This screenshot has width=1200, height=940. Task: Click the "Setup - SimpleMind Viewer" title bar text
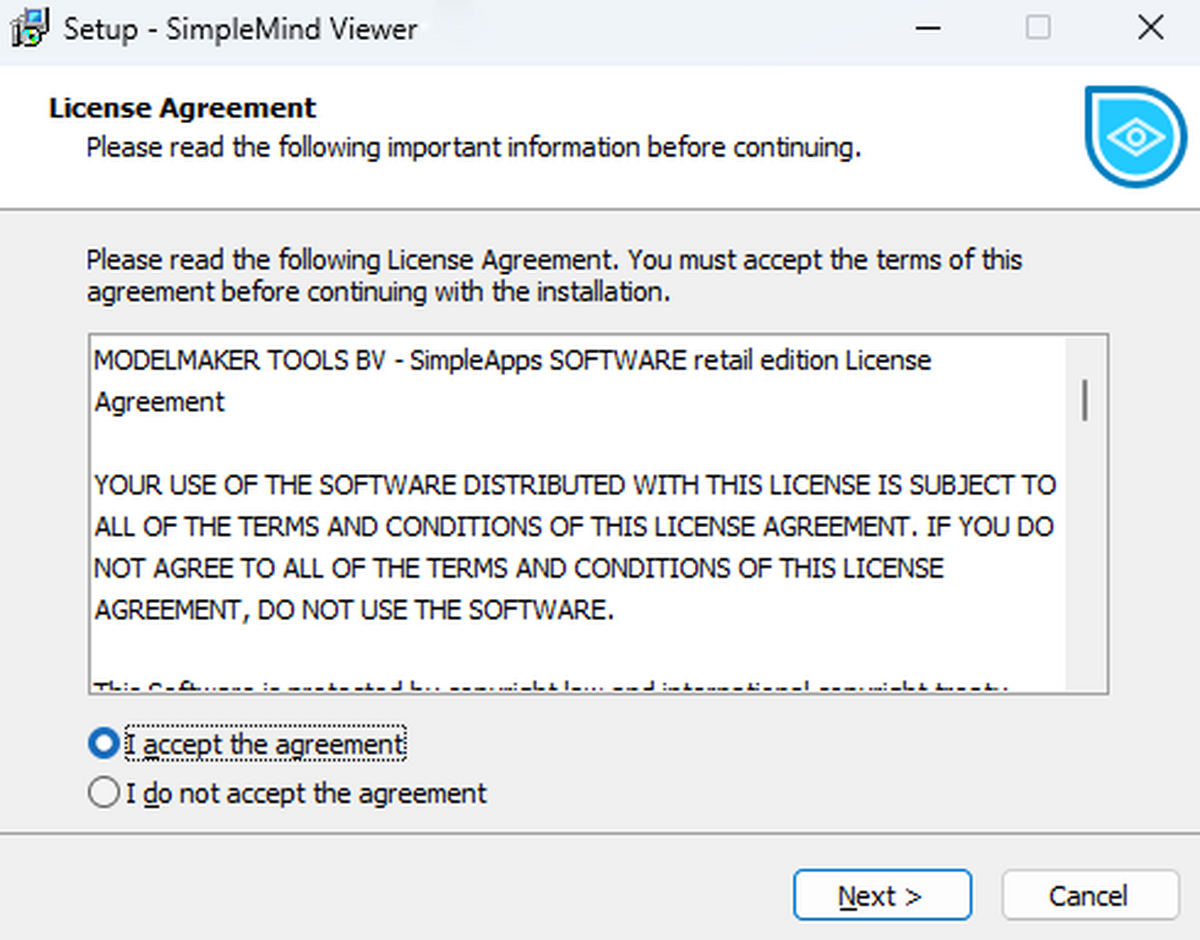click(x=240, y=28)
